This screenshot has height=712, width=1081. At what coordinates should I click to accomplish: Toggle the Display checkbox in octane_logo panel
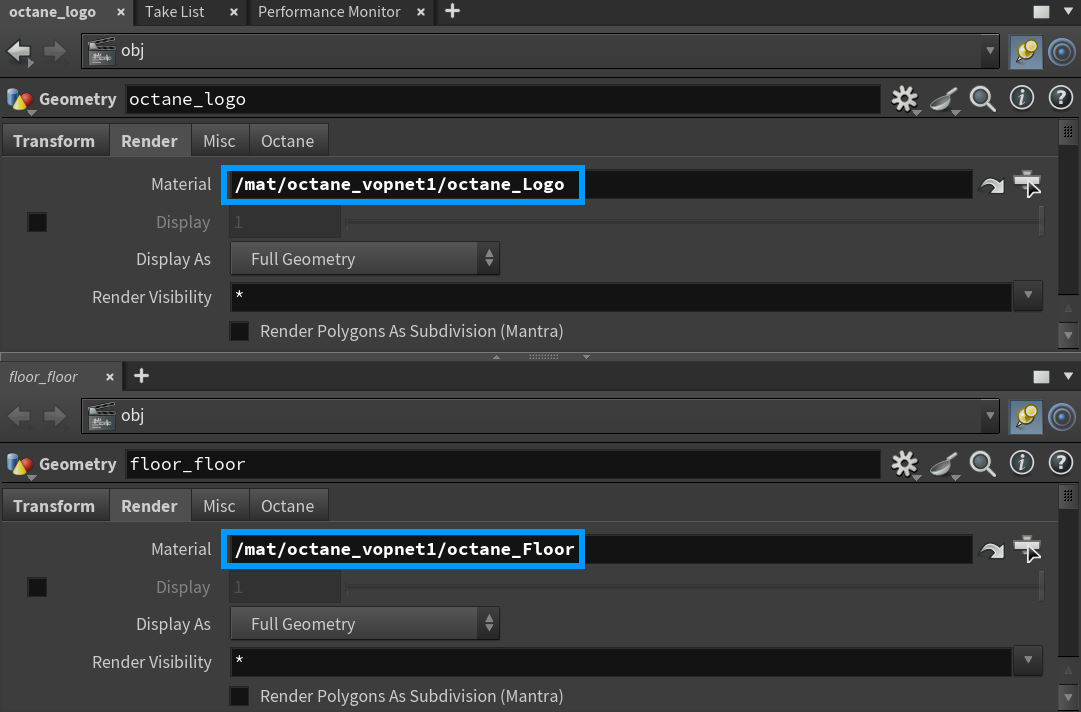pos(37,222)
